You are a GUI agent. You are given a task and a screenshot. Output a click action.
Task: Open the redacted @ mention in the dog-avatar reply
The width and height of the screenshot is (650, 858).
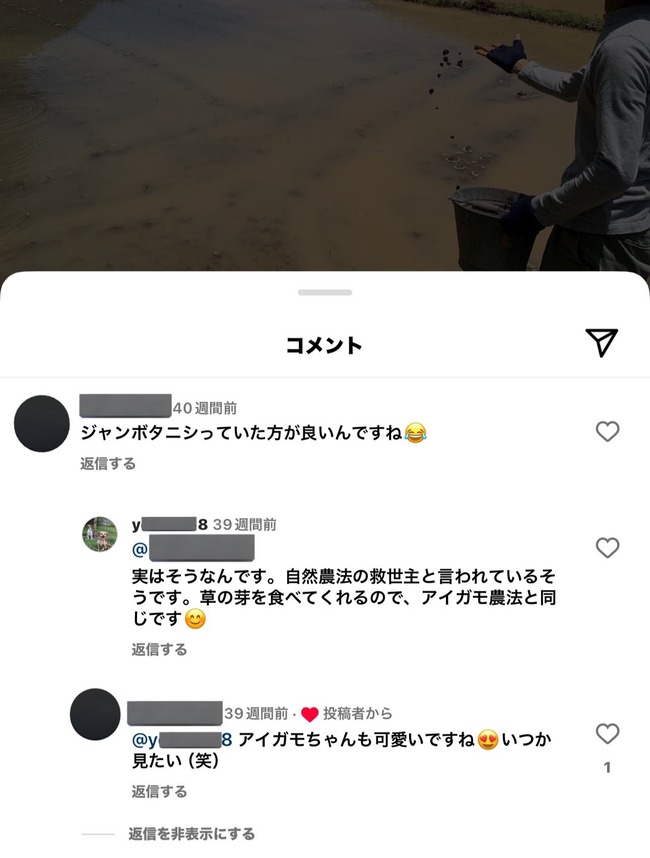click(193, 549)
